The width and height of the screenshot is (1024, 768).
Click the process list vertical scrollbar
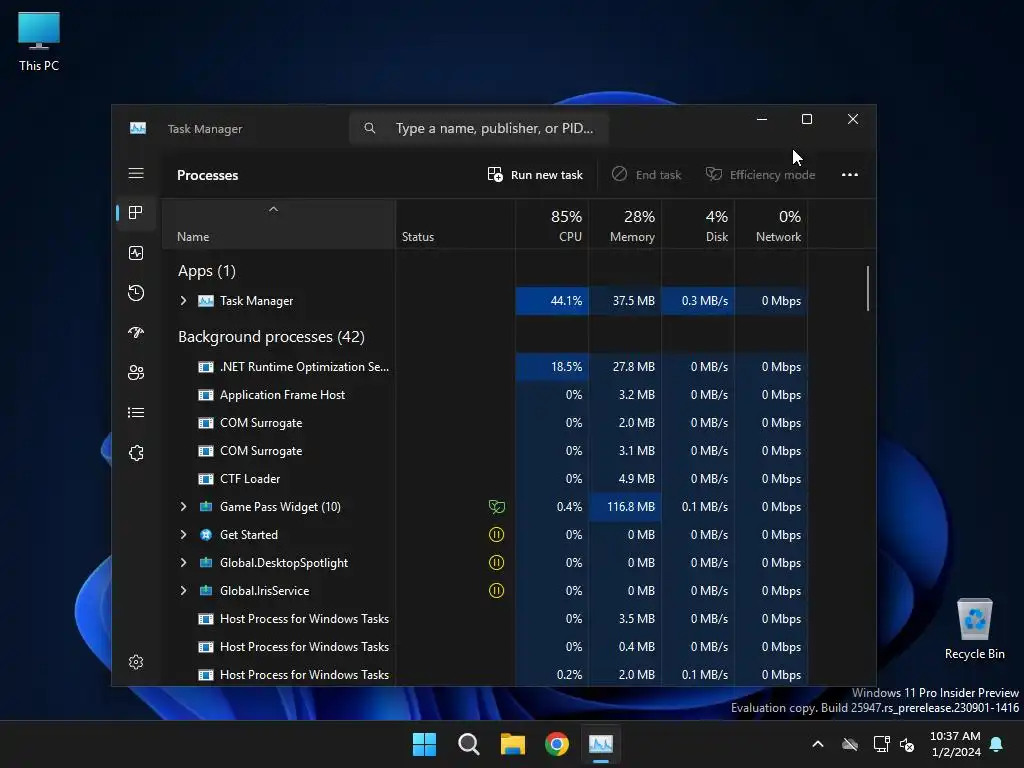[868, 288]
